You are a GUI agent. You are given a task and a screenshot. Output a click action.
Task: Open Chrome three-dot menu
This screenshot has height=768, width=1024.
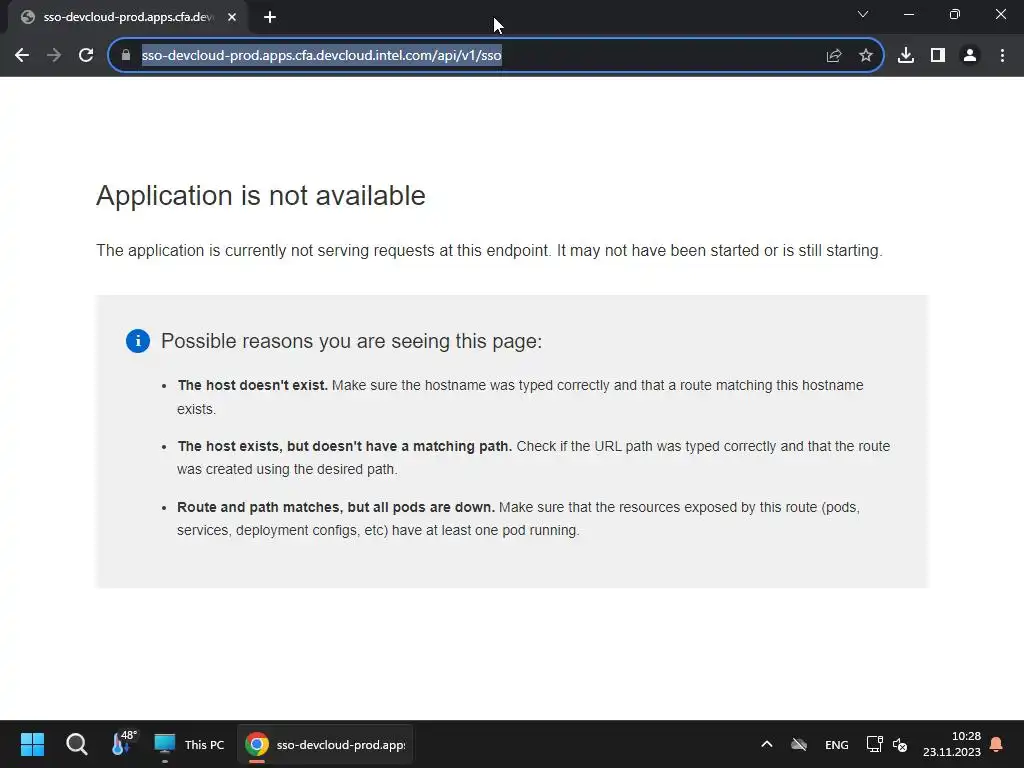[x=1002, y=56]
